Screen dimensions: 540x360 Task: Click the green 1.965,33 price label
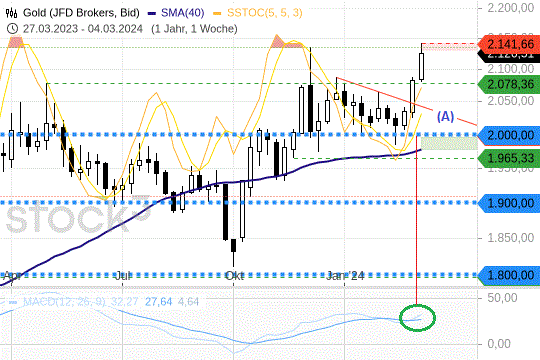point(509,158)
